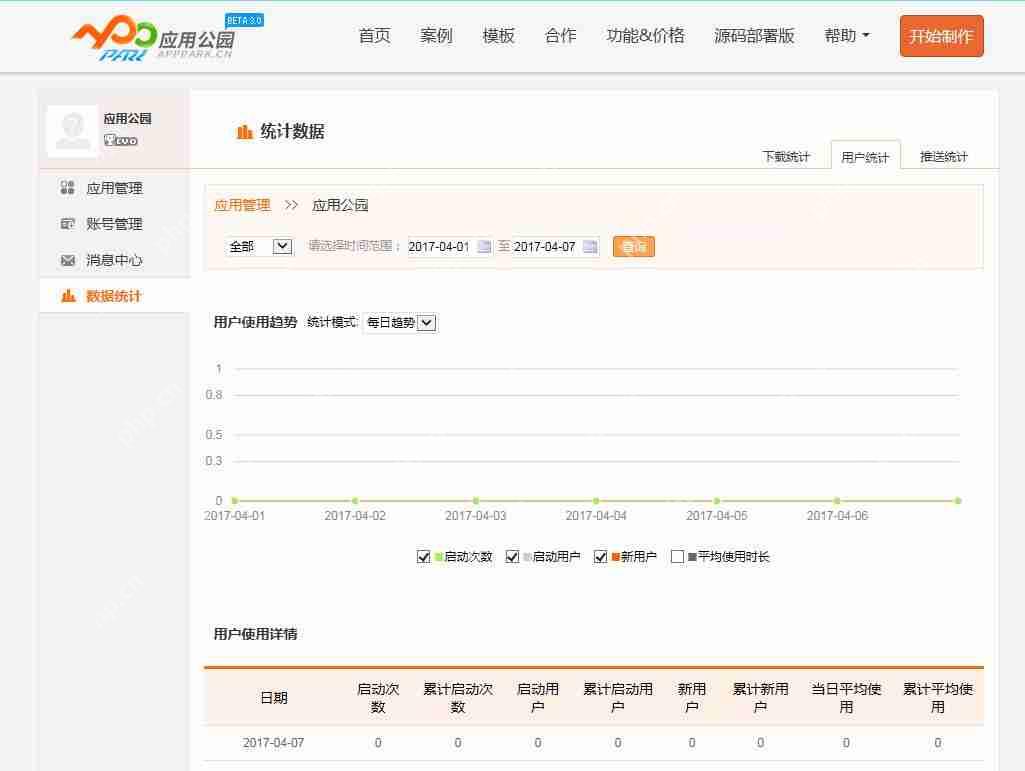Click the start date input showing 2017-04-01
The width and height of the screenshot is (1025, 771).
[440, 246]
